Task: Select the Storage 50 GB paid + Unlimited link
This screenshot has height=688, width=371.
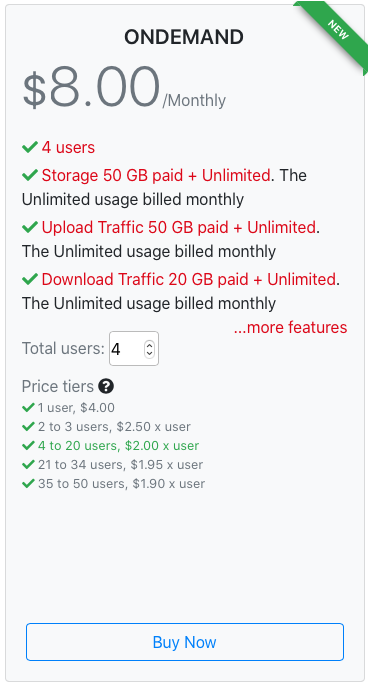Action: point(156,175)
